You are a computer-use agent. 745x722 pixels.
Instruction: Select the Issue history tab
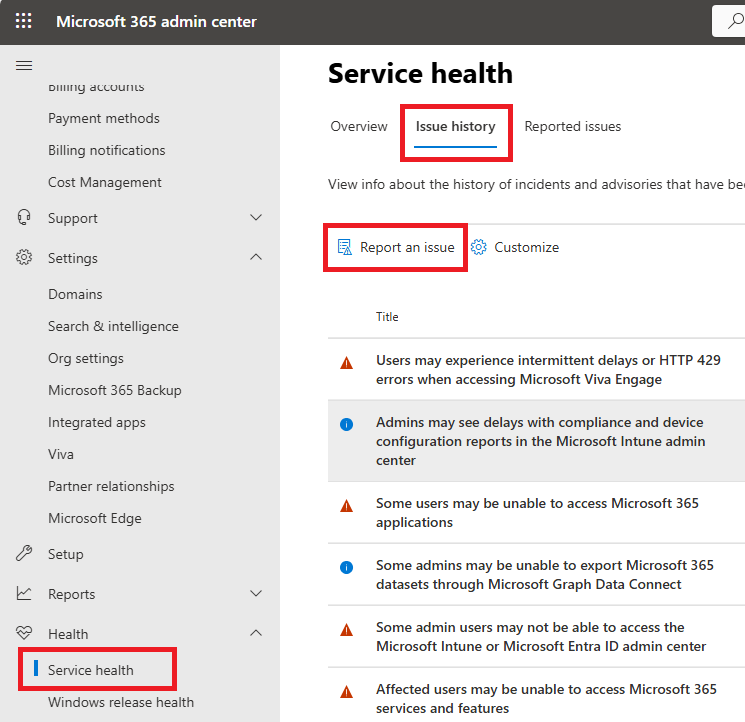tap(455, 126)
